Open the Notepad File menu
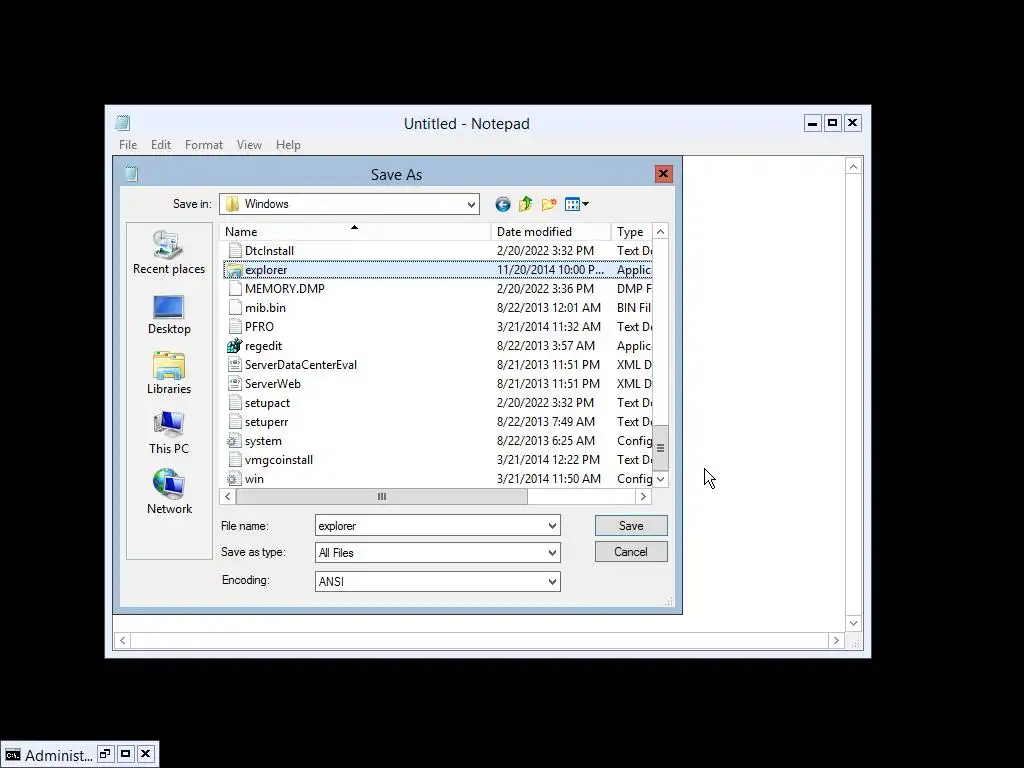 tap(128, 145)
